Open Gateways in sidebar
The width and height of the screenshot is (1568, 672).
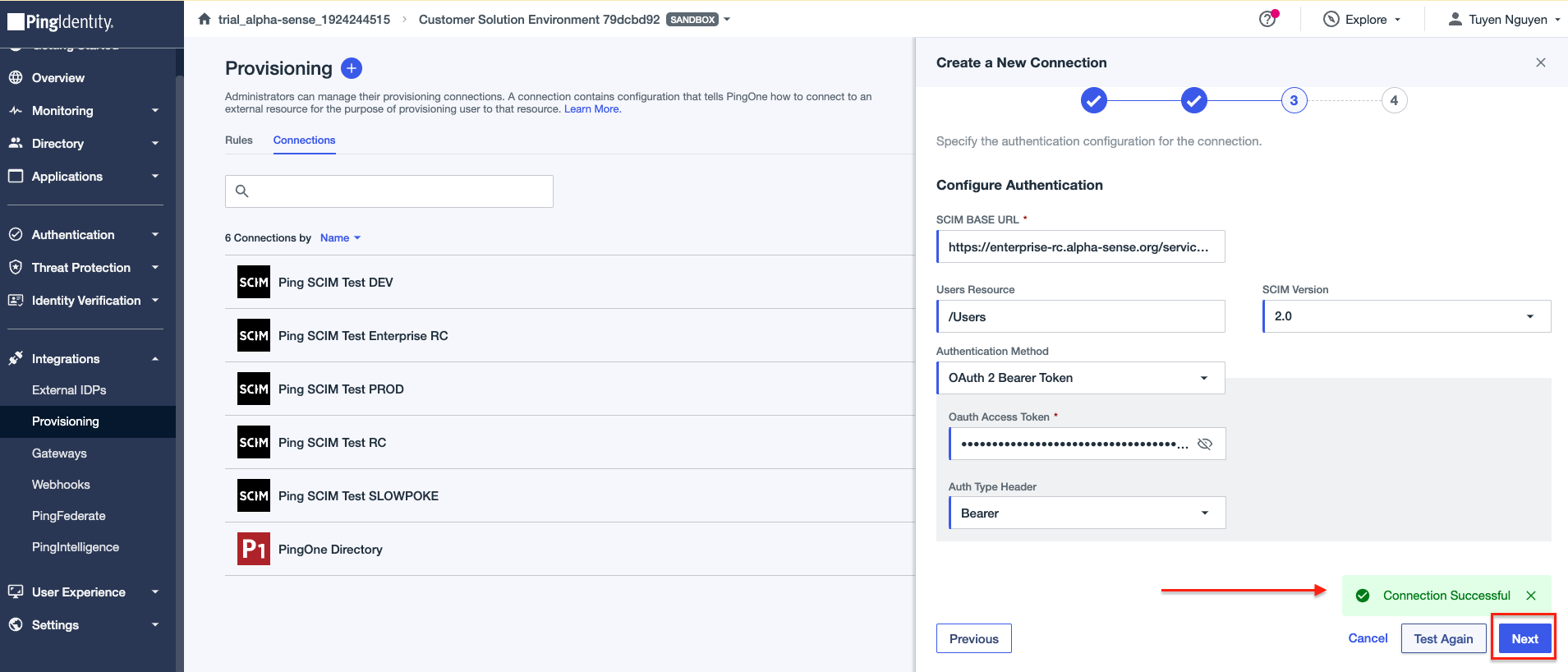click(x=59, y=453)
